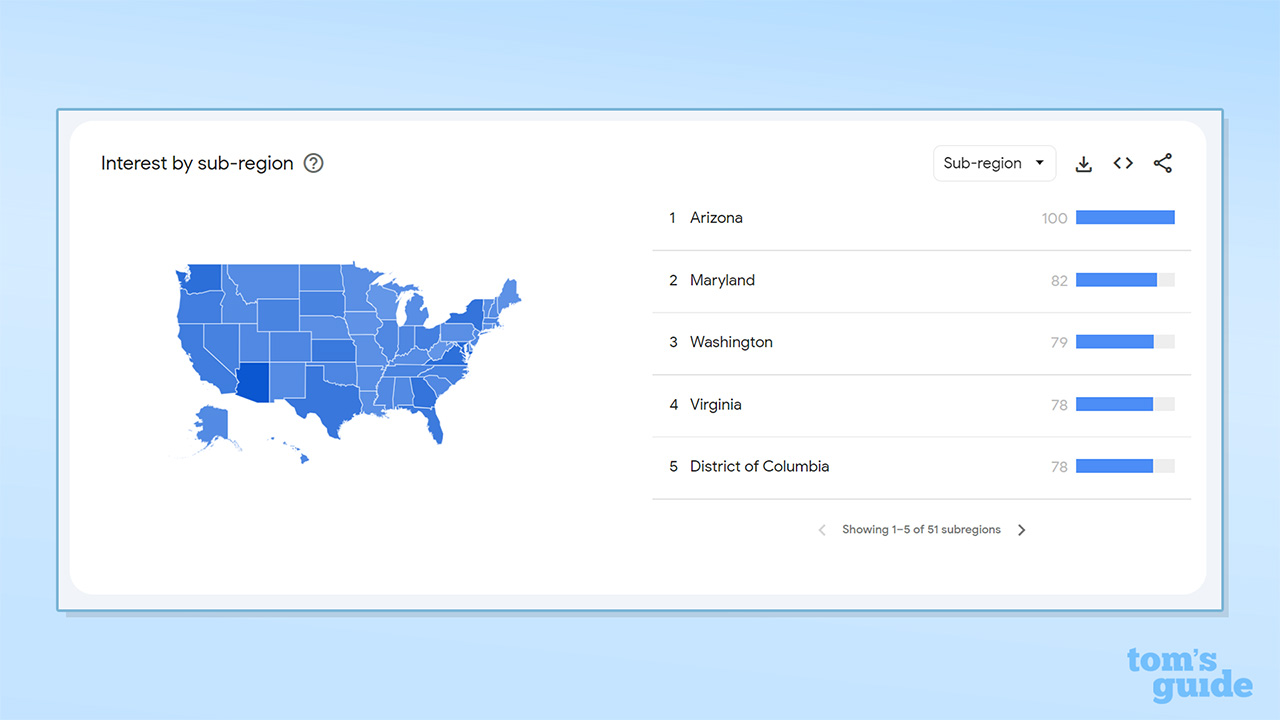The width and height of the screenshot is (1280, 720).
Task: Download the sub-region data as CSV
Action: (1083, 164)
